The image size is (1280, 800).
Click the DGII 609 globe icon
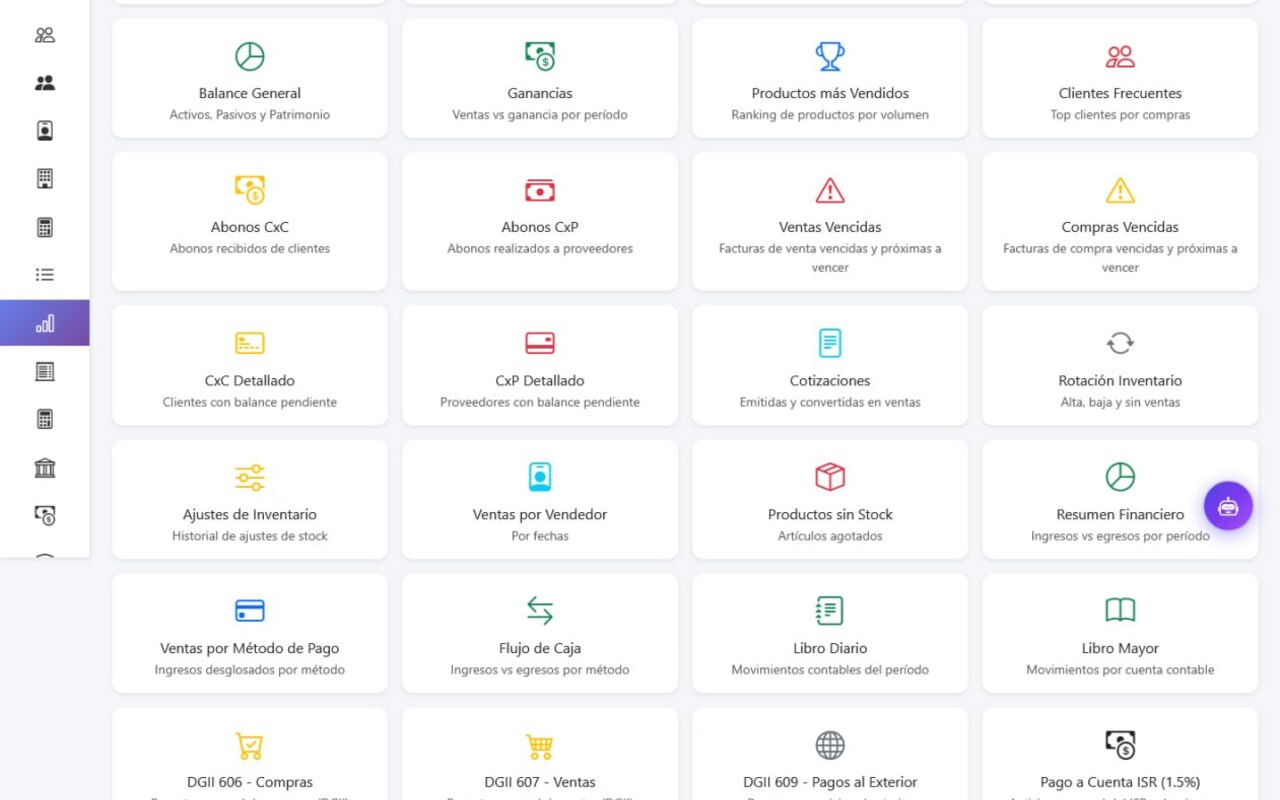tap(830, 745)
